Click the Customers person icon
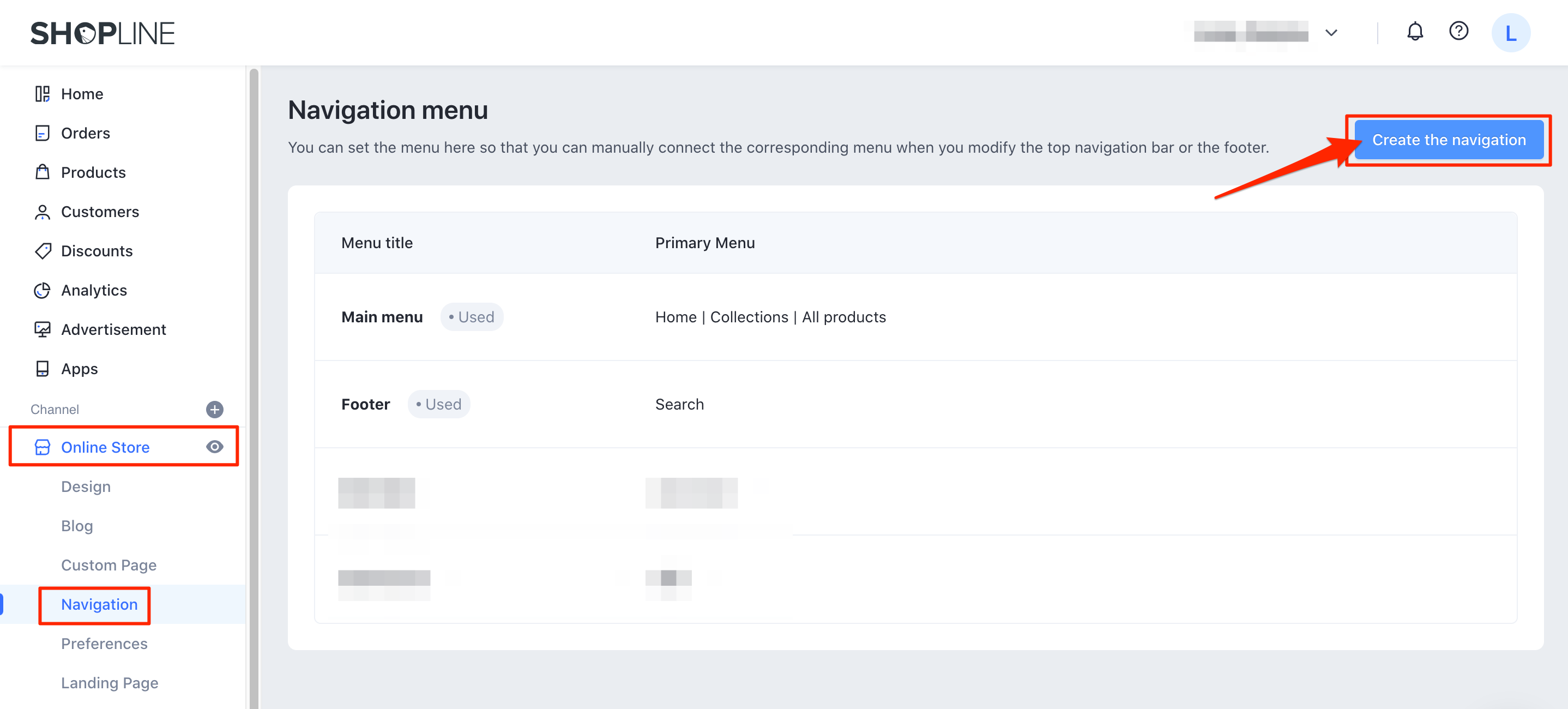1568x709 pixels. coord(42,212)
